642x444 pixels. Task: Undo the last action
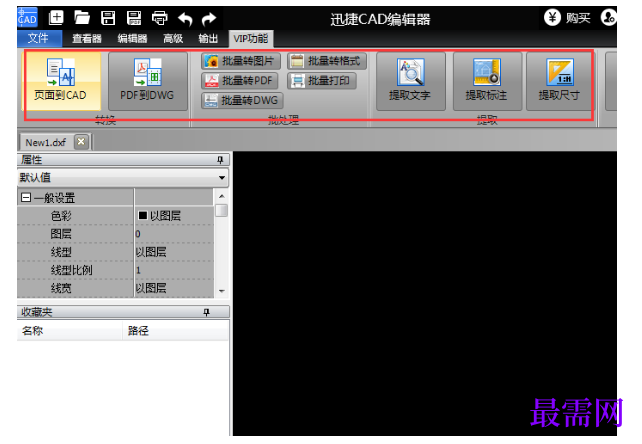tap(185, 18)
